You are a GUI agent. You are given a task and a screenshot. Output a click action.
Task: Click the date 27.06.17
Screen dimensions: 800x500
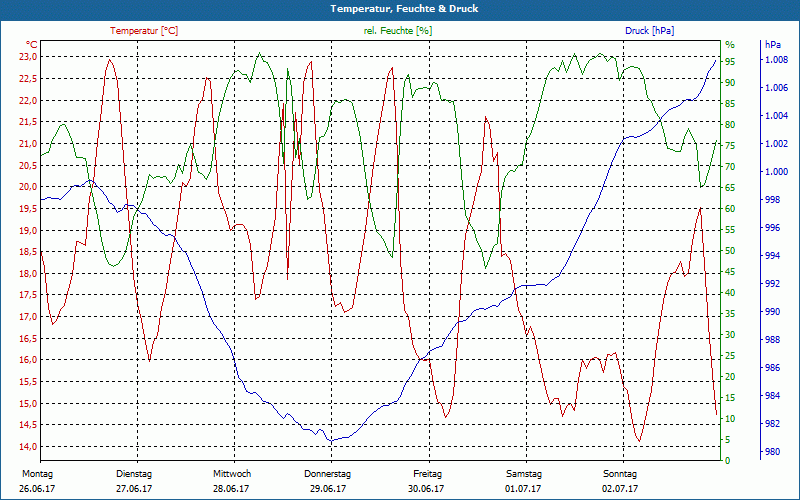(x=134, y=489)
